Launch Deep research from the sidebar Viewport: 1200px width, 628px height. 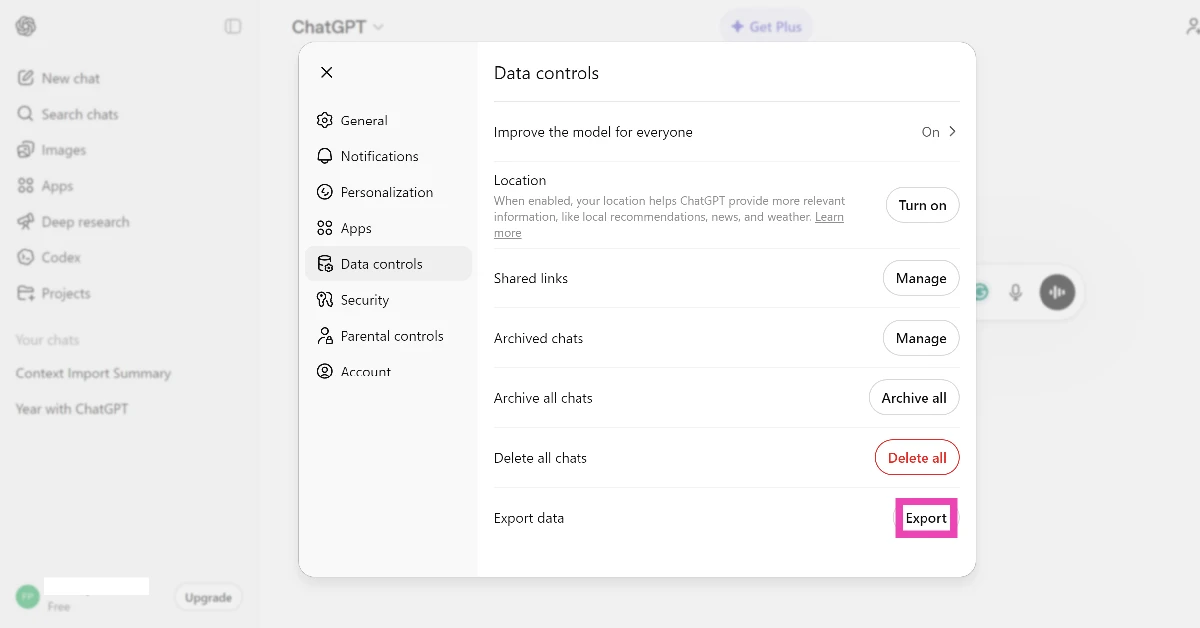(x=85, y=221)
